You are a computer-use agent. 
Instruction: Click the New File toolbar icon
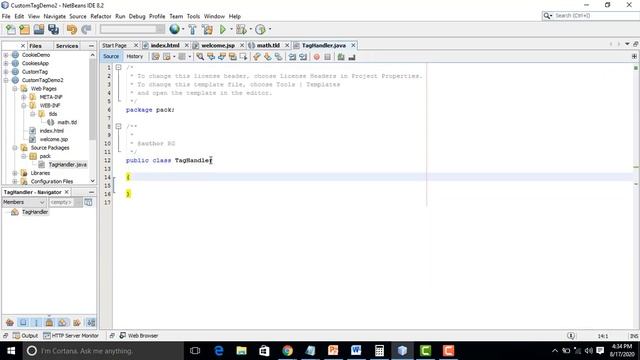11,29
